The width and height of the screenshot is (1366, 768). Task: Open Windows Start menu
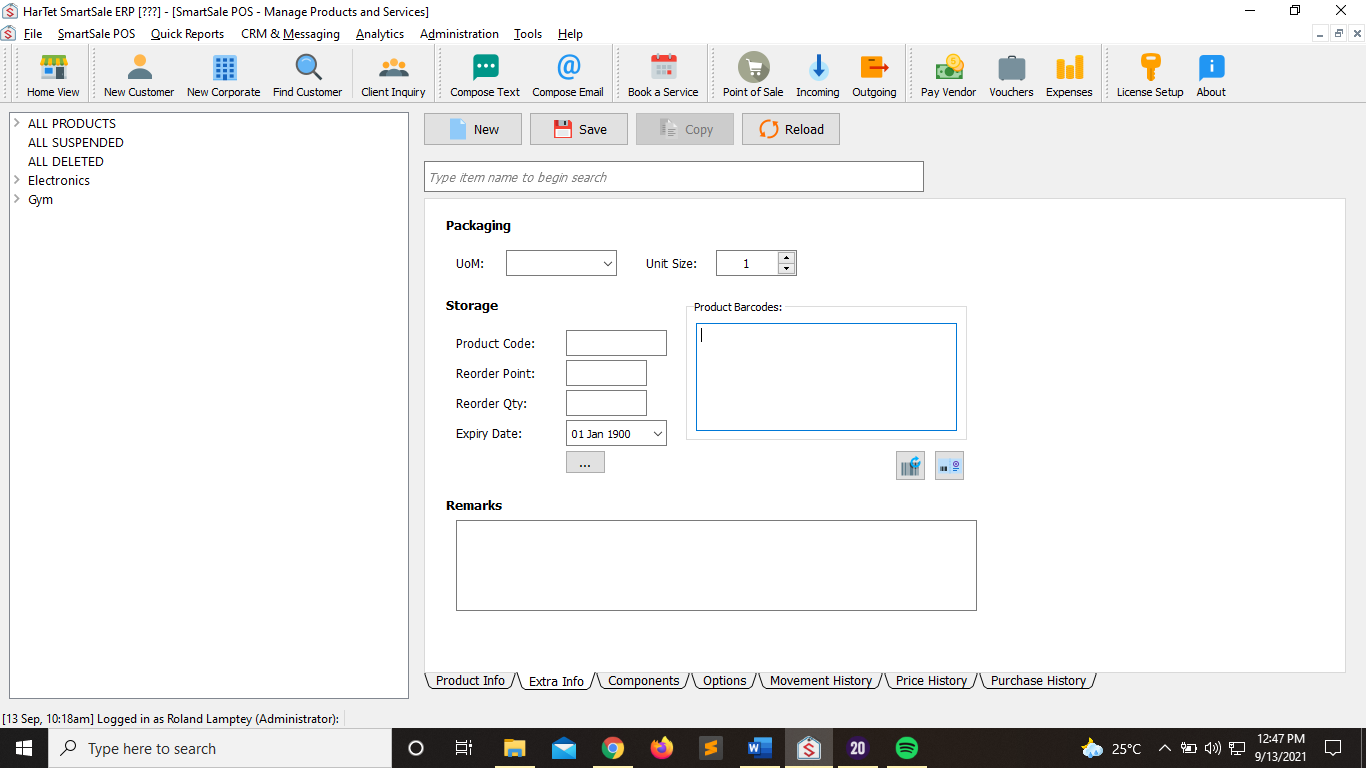[x=24, y=748]
